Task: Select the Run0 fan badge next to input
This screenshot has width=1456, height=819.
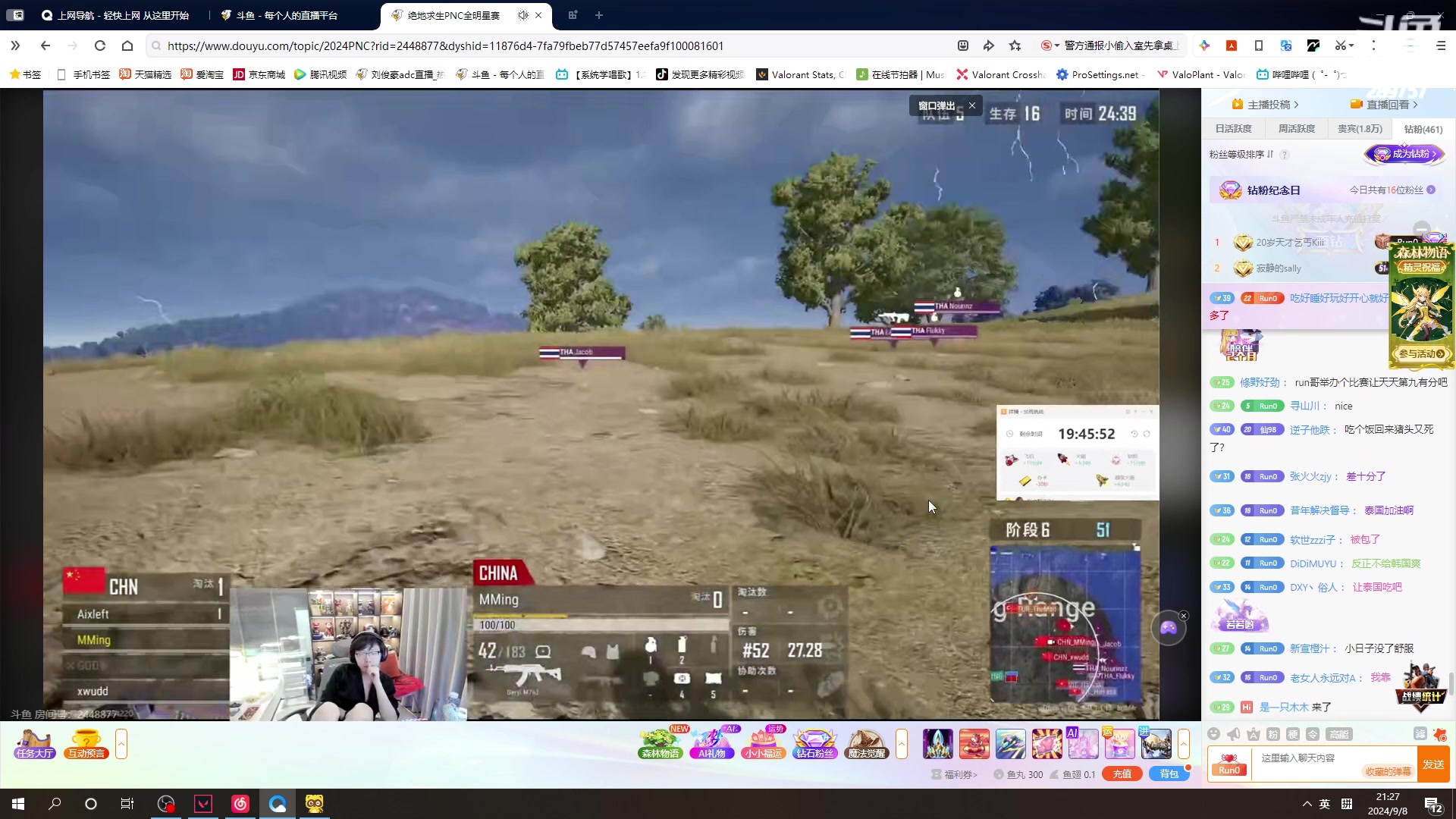Action: pyautogui.click(x=1229, y=764)
